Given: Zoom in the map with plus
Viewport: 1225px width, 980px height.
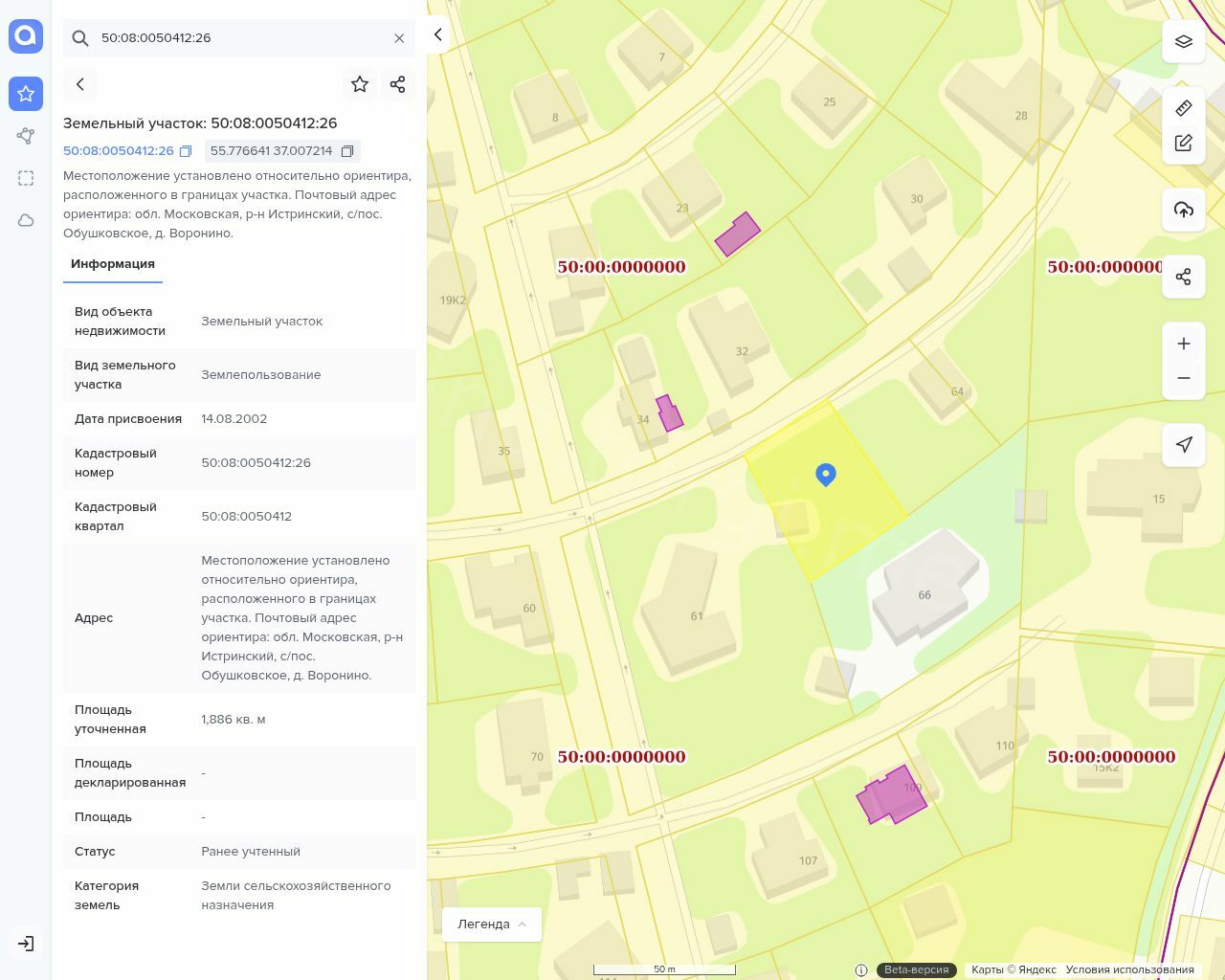Looking at the screenshot, I should point(1183,344).
